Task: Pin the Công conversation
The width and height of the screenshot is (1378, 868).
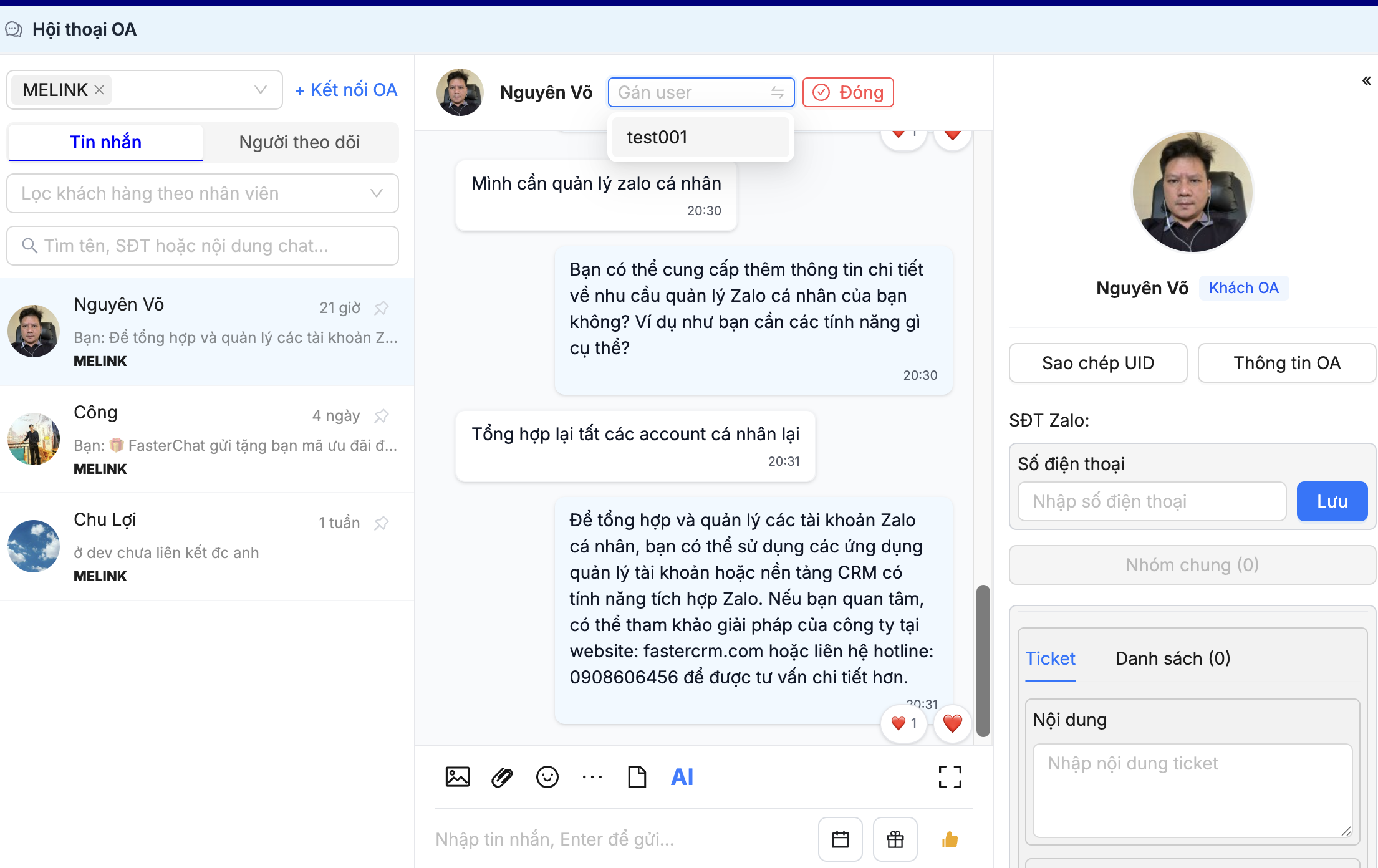Action: pyautogui.click(x=382, y=416)
